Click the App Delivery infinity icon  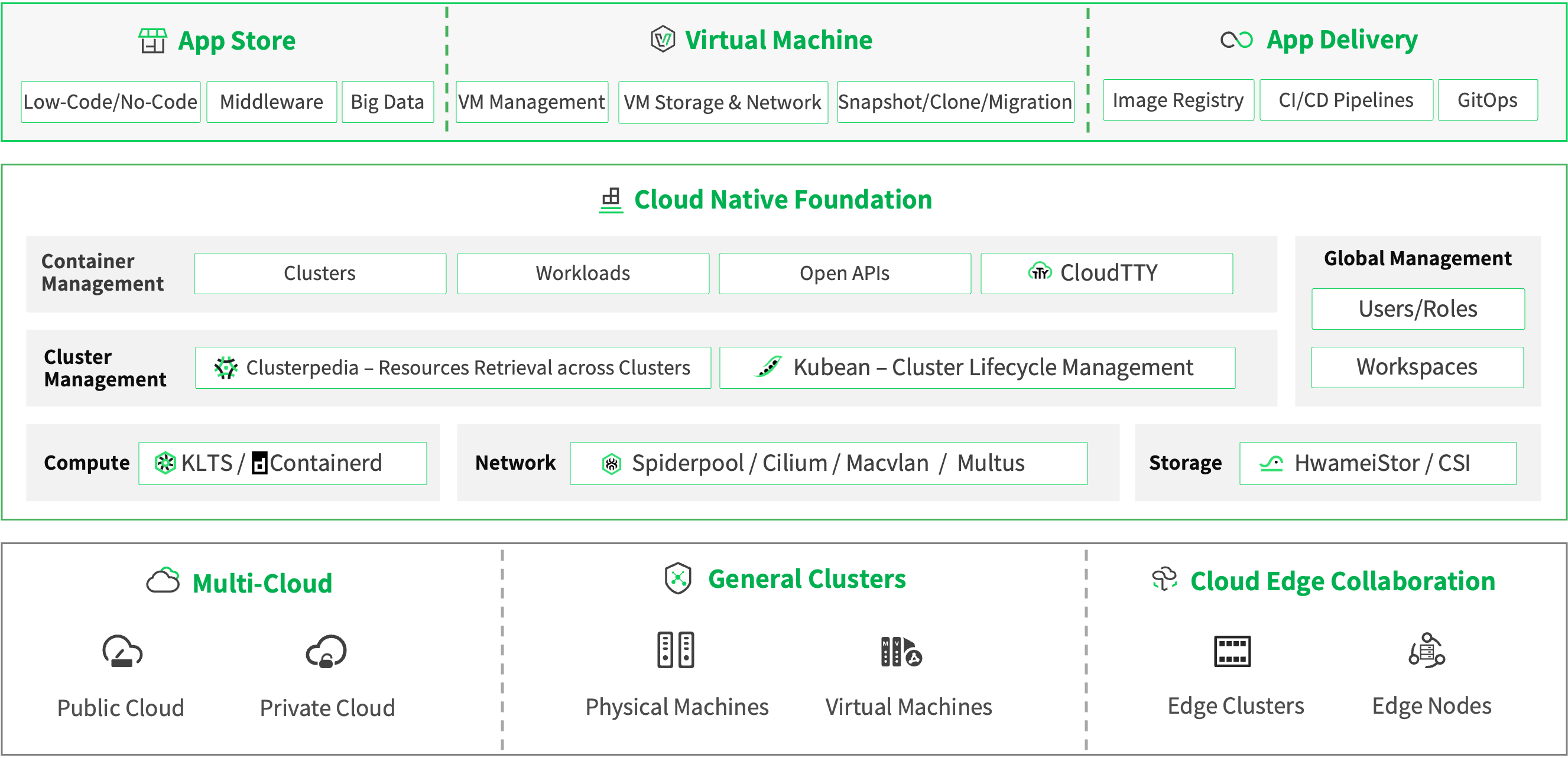pos(1236,40)
